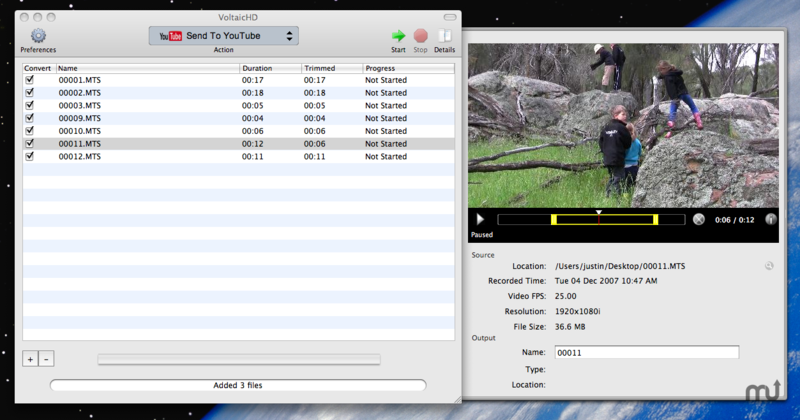Reveal source file magnifier icon
Viewport: 800px width, 420px height.
[769, 266]
